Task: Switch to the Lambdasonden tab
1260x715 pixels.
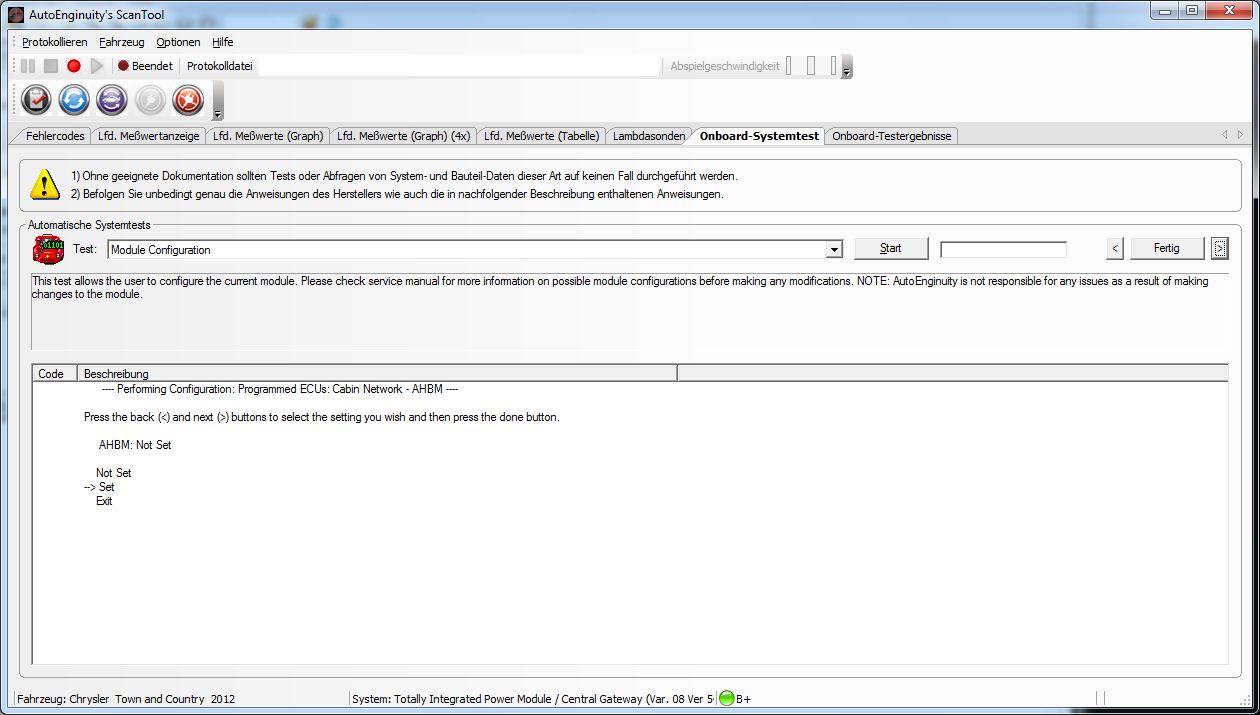Action: (x=649, y=136)
